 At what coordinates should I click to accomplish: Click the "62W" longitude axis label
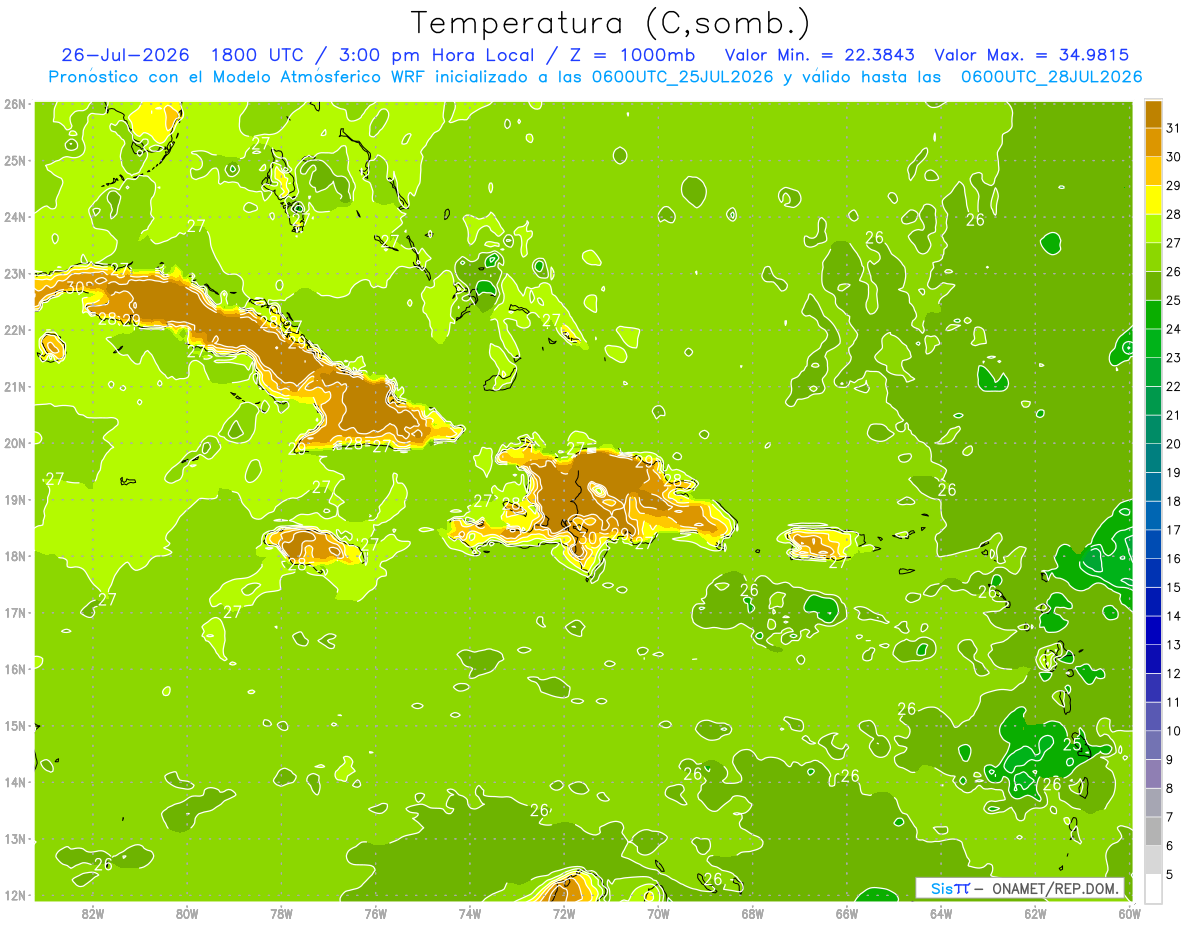[x=1036, y=913]
